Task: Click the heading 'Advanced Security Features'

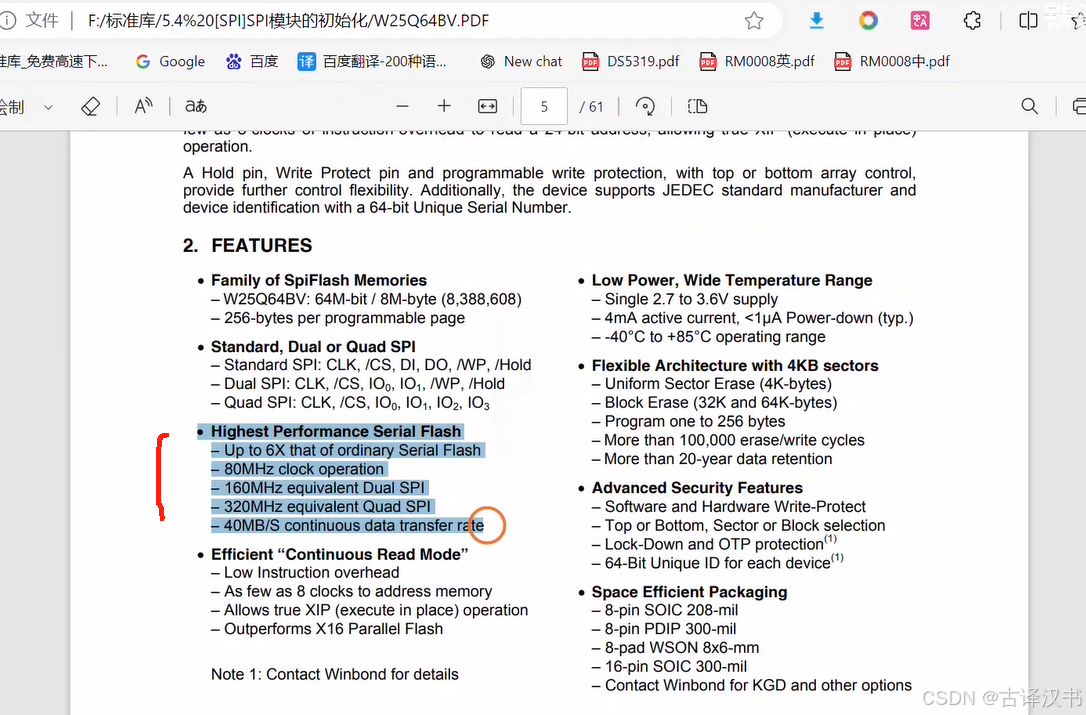Action: [697, 488]
